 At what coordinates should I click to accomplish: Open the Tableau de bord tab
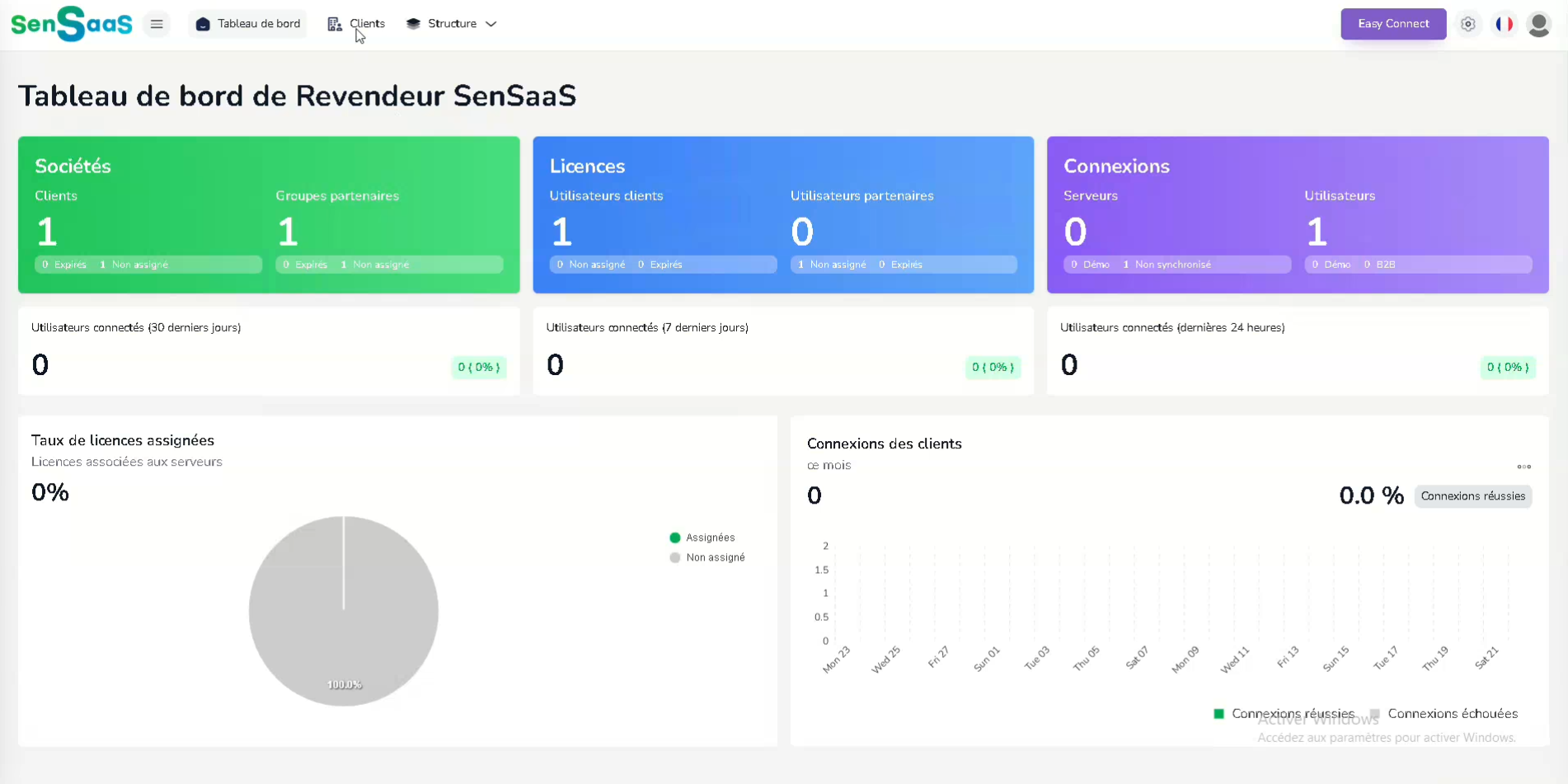coord(248,24)
